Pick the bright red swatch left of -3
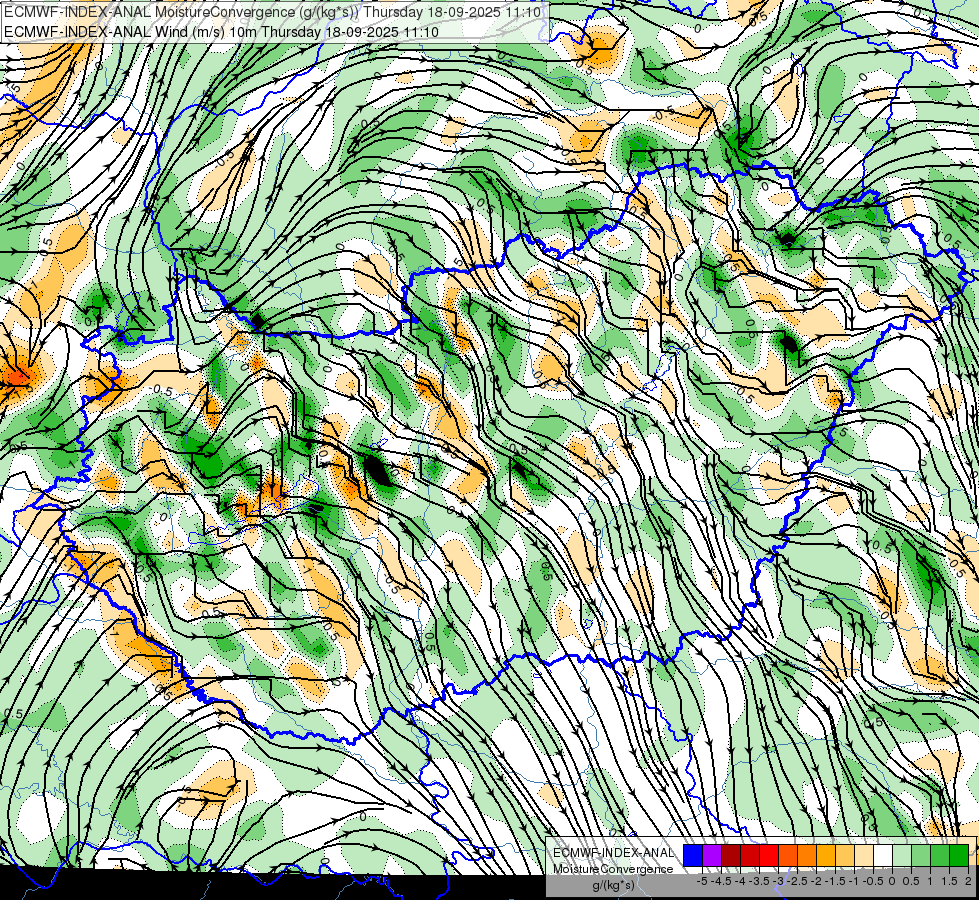This screenshot has height=900, width=979. pyautogui.click(x=769, y=855)
